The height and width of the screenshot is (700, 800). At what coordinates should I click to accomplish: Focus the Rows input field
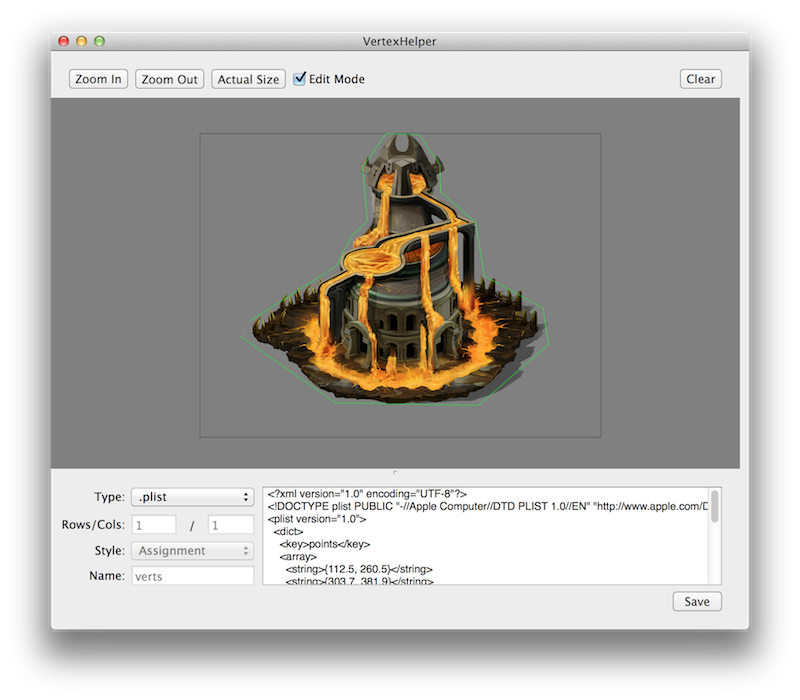(153, 524)
